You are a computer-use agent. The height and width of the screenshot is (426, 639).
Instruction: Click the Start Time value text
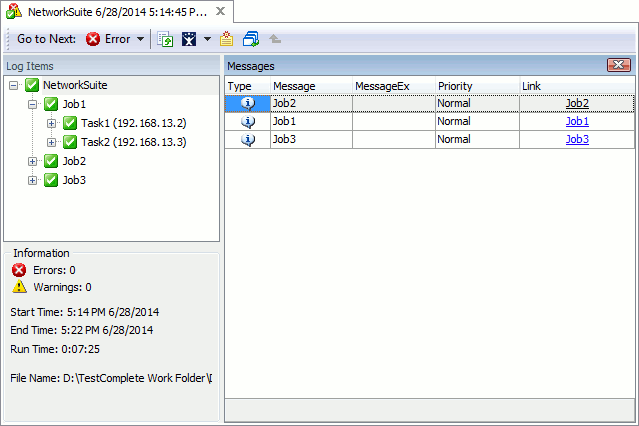click(x=113, y=312)
